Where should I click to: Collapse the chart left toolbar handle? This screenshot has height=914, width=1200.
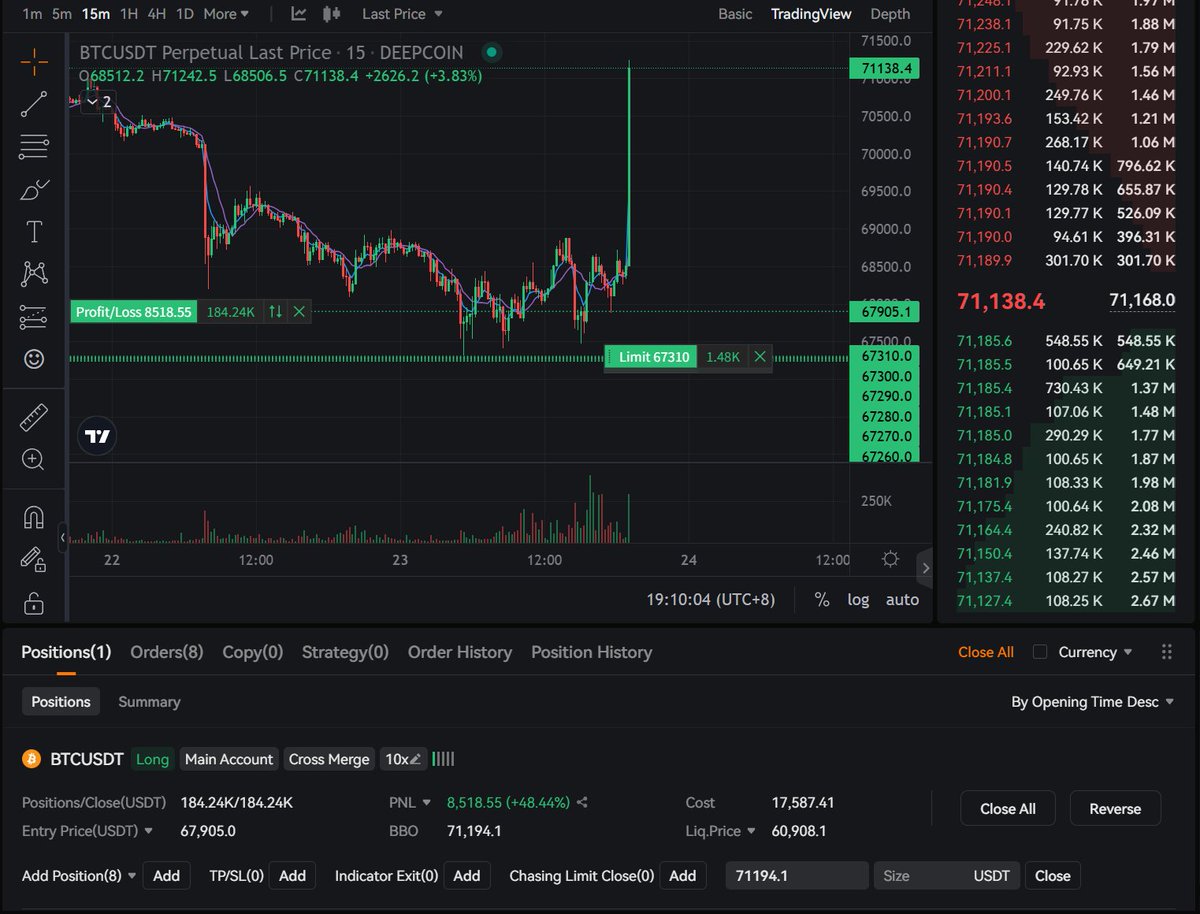(63, 537)
